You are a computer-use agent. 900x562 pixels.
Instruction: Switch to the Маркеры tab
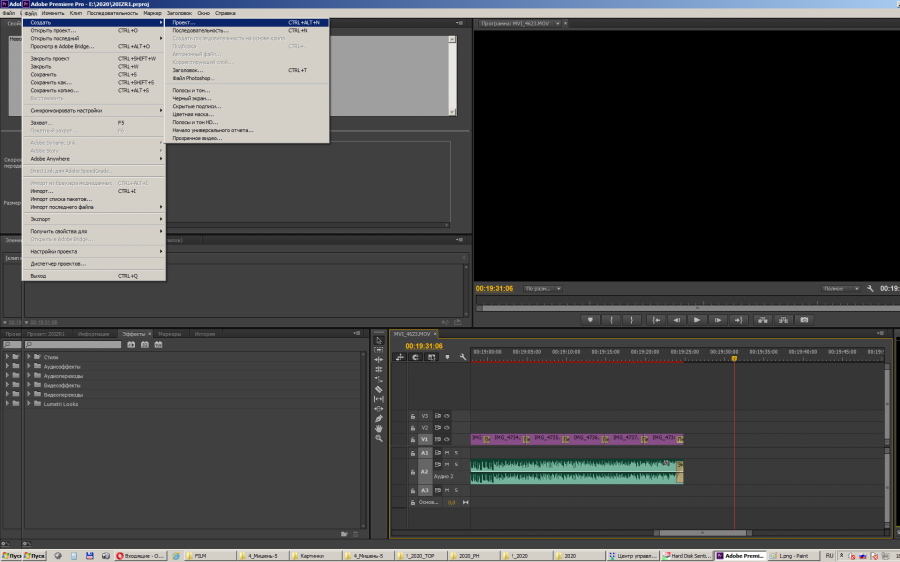pos(169,334)
